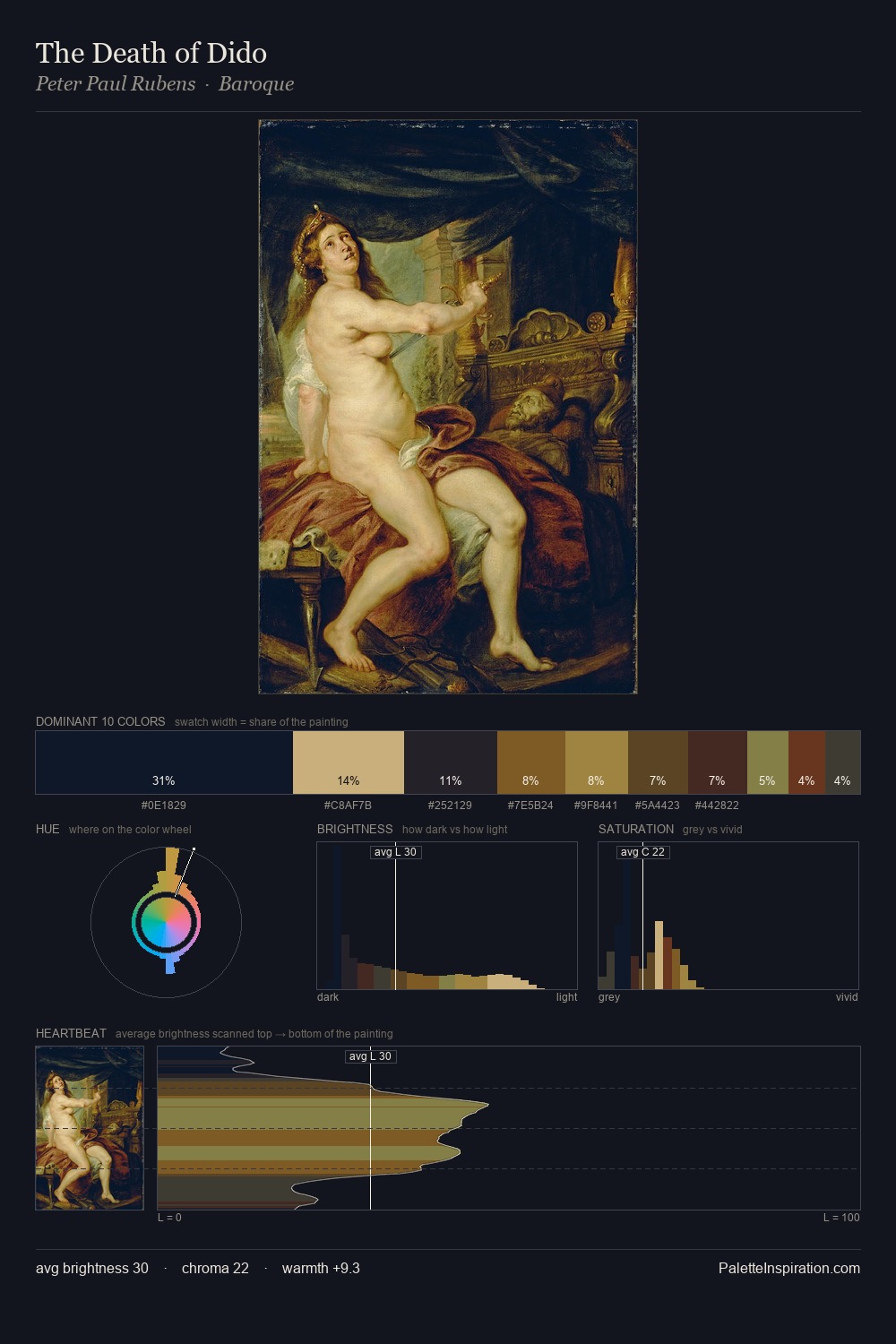Click the "dark" axis label
This screenshot has height=1344, width=896.
[x=328, y=997]
